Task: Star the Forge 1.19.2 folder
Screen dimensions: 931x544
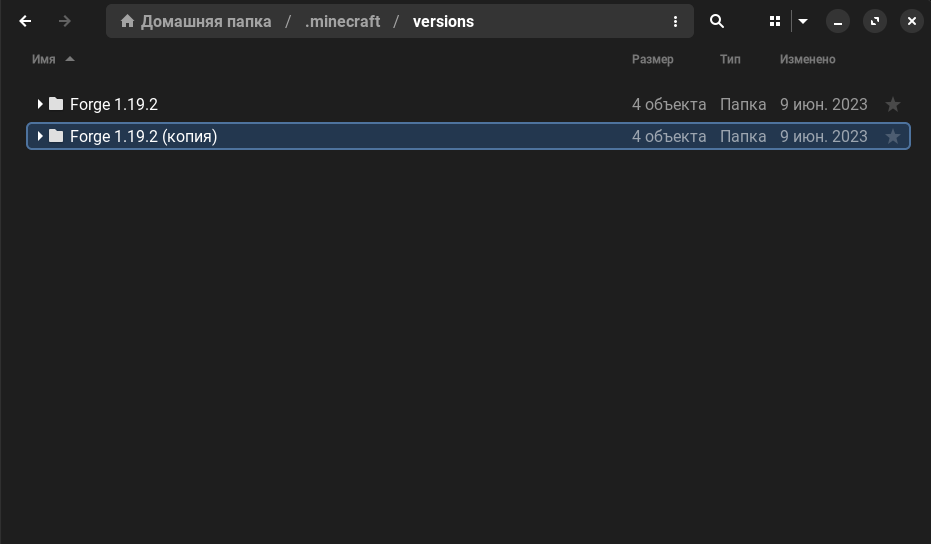Action: 892,105
